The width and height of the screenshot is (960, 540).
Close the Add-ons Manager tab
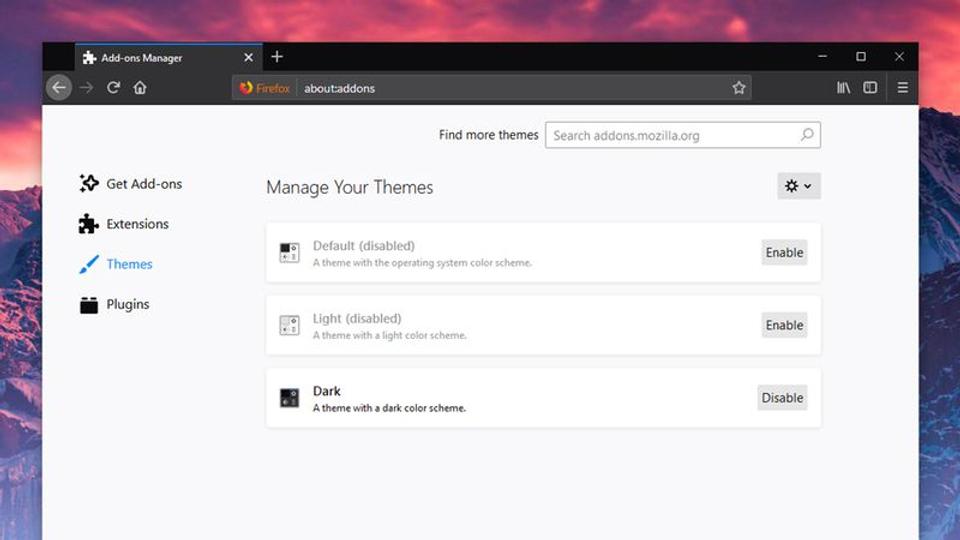click(x=248, y=58)
